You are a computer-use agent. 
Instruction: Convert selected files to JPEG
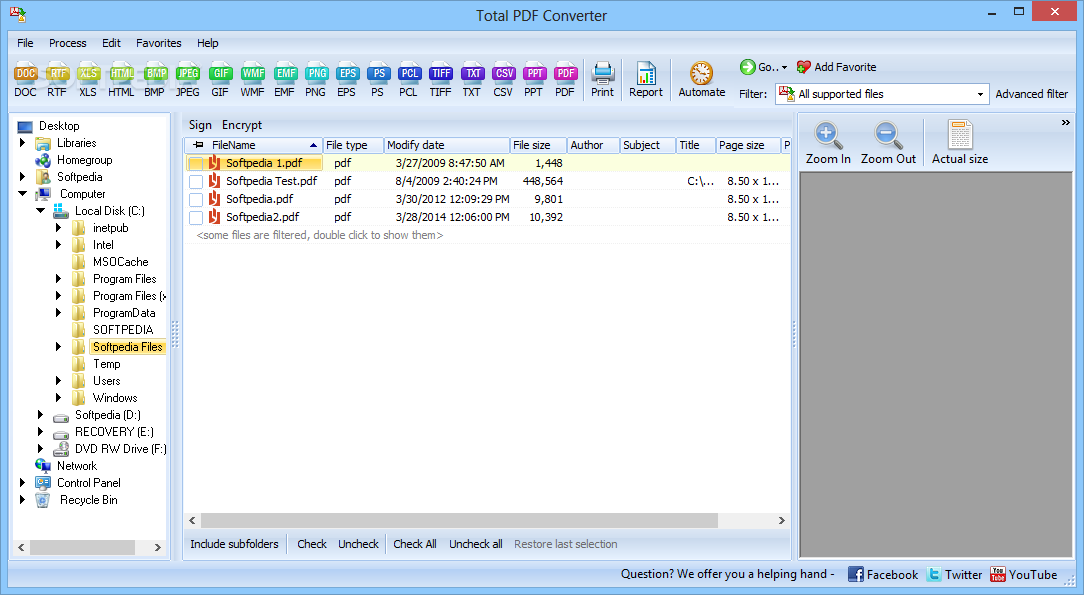187,80
